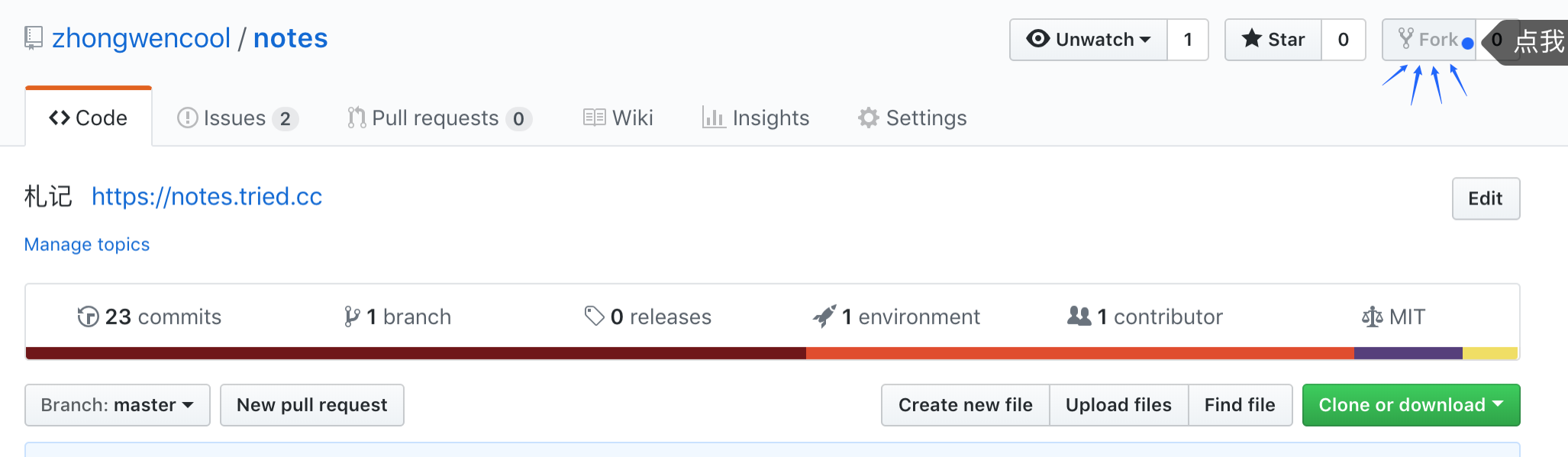
Task: Click the branch icon next to 1 branch
Action: tap(352, 317)
